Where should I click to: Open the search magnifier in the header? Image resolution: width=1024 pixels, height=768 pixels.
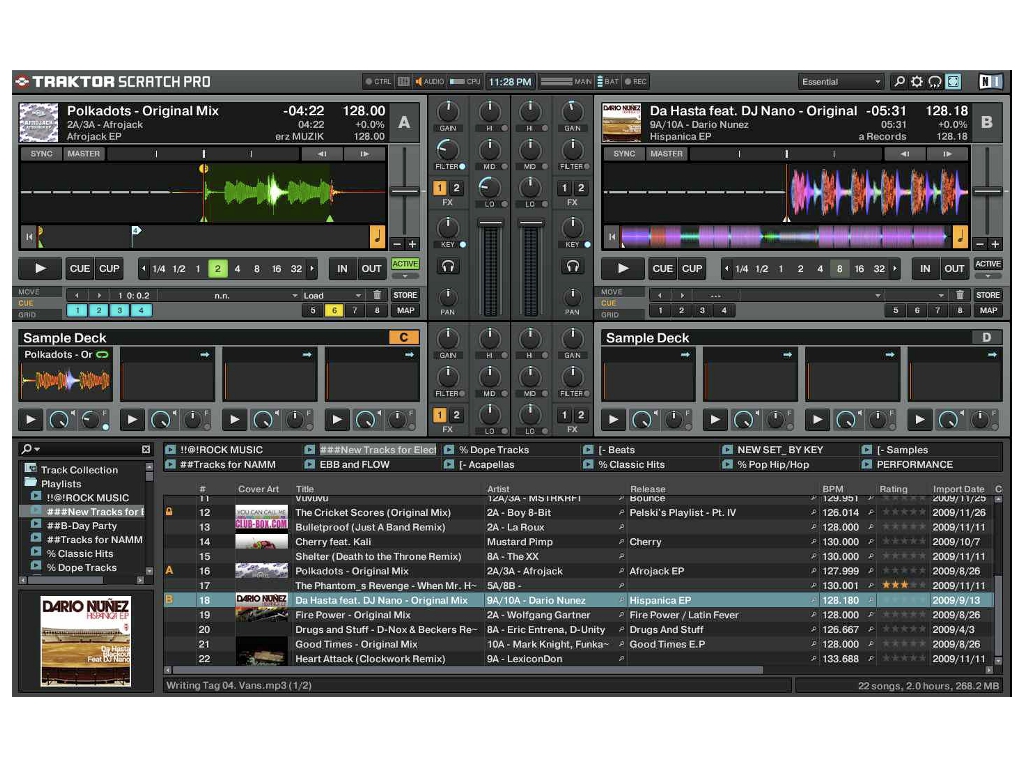(x=899, y=82)
